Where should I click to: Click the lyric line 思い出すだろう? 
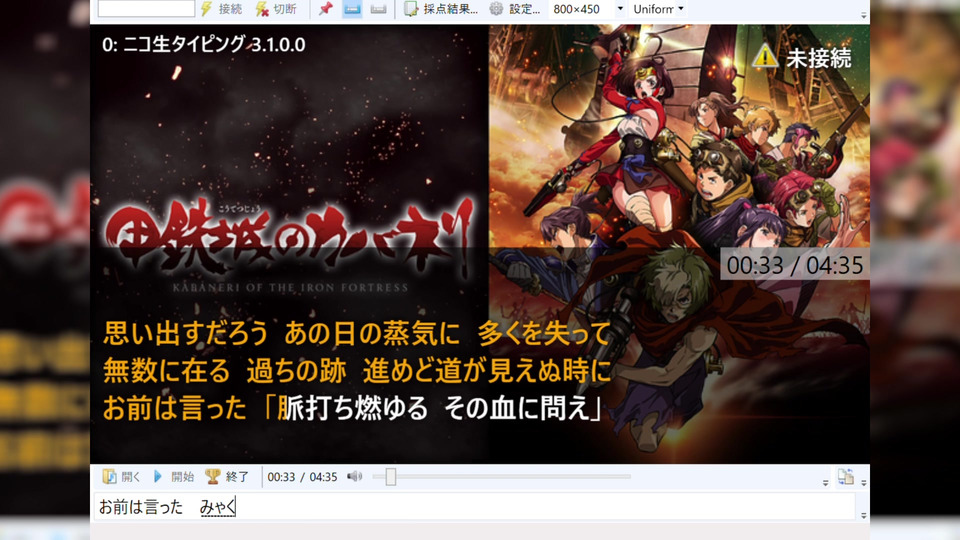pos(186,334)
